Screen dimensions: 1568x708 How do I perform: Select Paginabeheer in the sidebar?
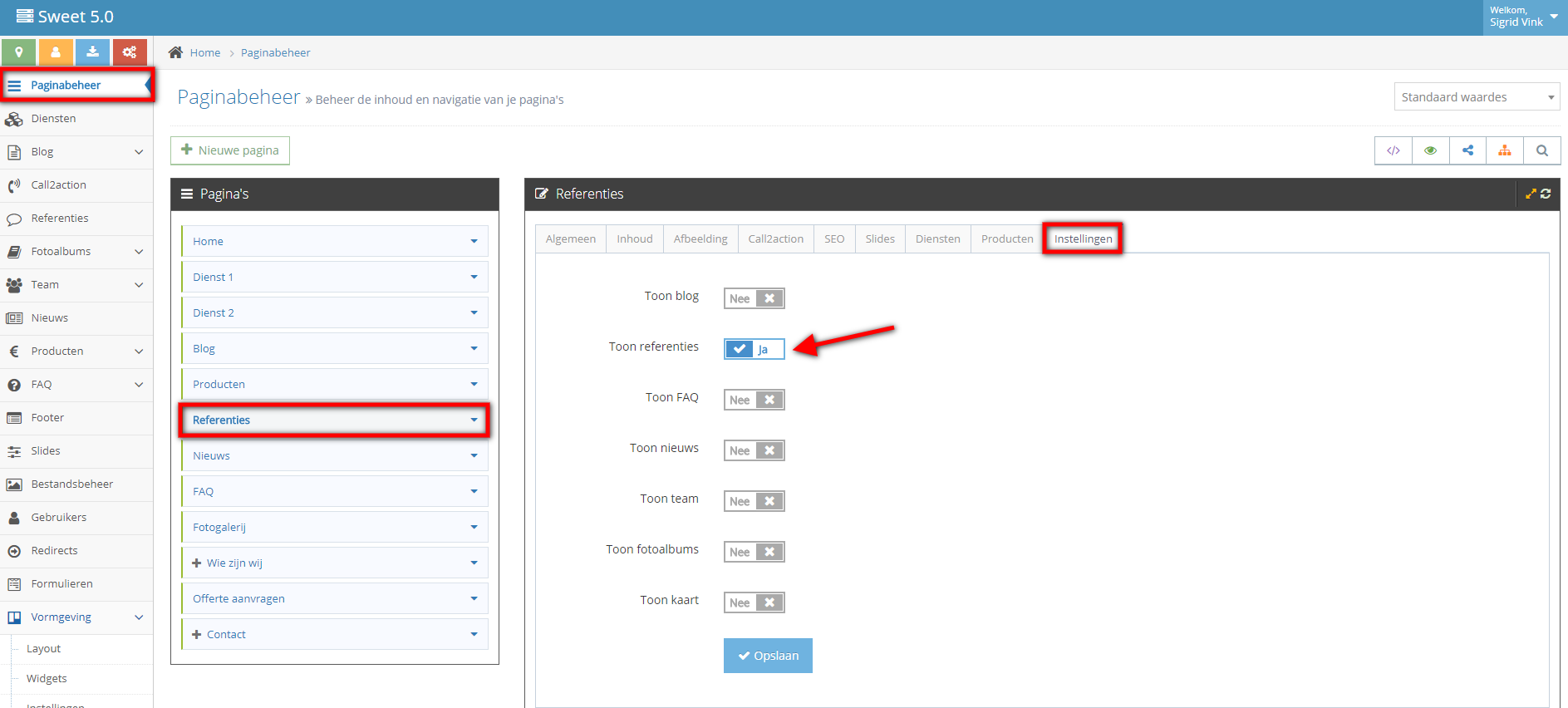76,86
